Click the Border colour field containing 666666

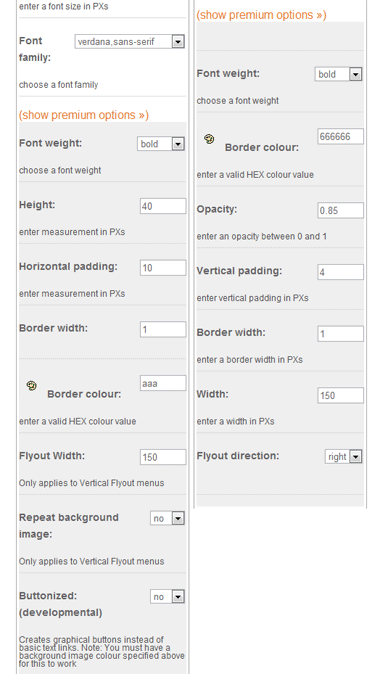point(340,136)
